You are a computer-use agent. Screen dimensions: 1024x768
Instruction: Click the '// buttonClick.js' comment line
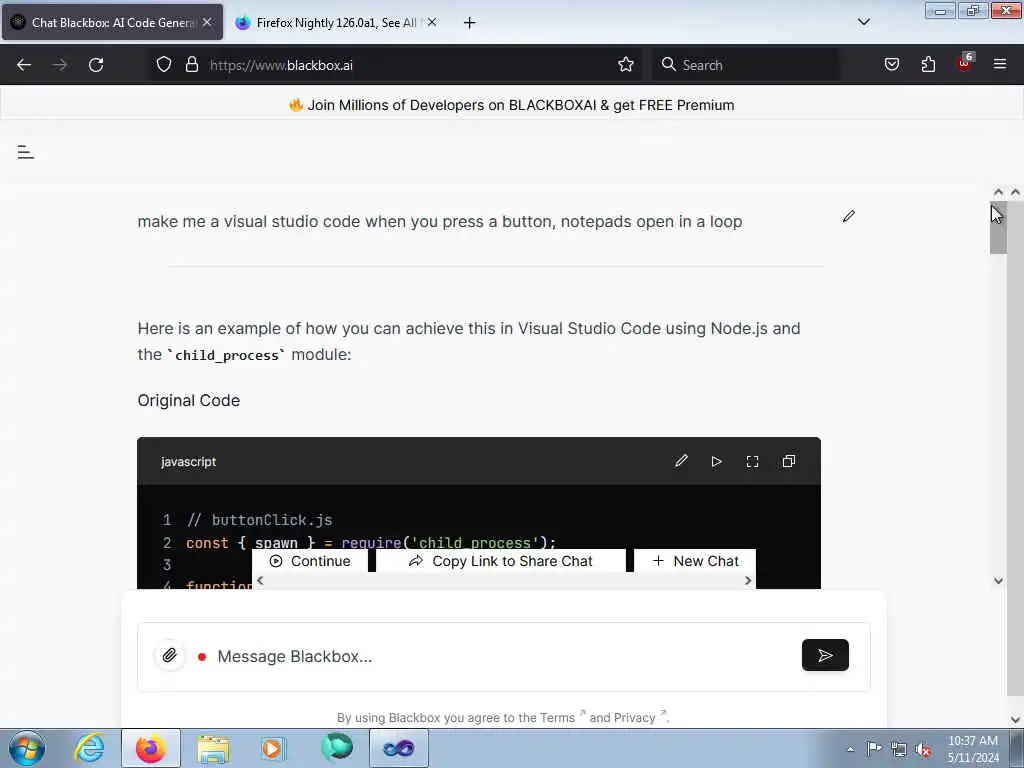pyautogui.click(x=259, y=520)
